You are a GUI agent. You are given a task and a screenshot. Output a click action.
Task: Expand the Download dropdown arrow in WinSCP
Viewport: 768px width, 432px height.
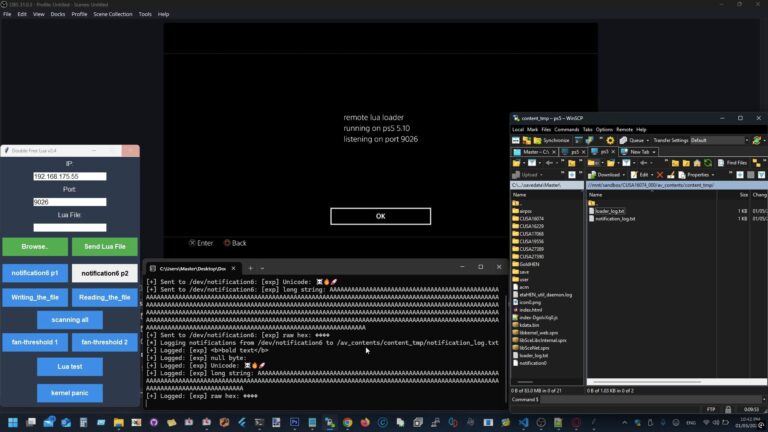click(624, 175)
